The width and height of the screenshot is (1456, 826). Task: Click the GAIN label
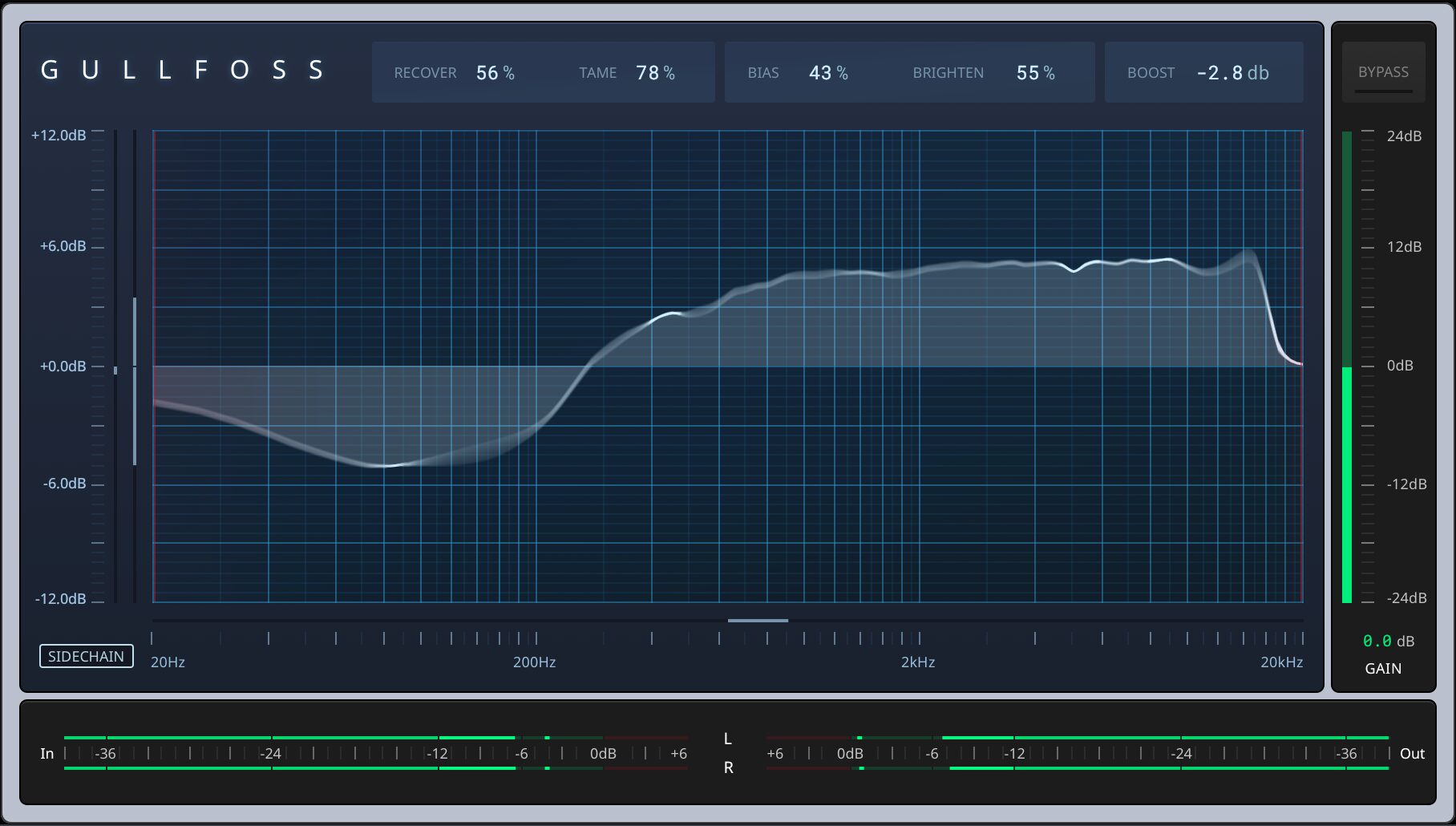click(1383, 668)
